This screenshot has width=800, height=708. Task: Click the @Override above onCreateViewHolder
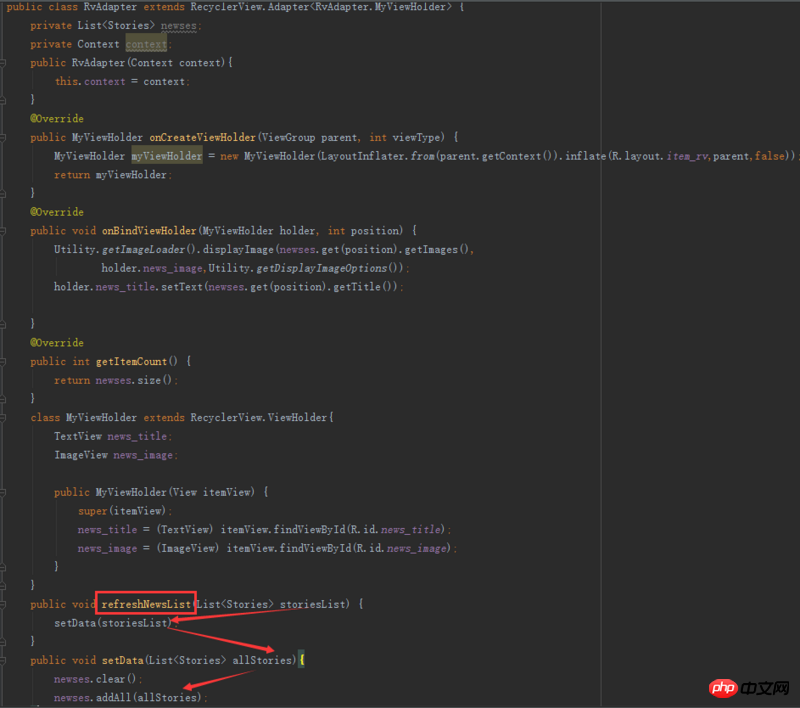click(x=57, y=119)
